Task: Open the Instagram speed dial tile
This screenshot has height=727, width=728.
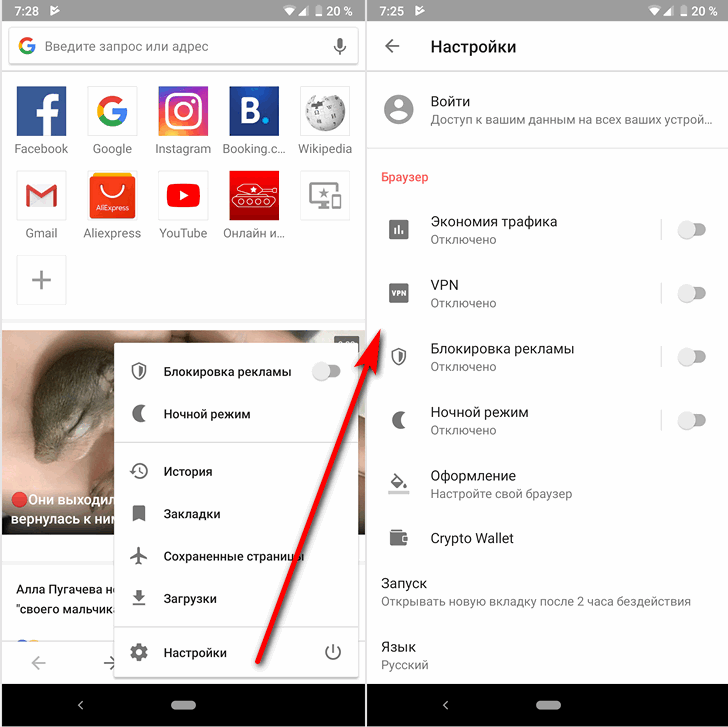Action: 183,111
